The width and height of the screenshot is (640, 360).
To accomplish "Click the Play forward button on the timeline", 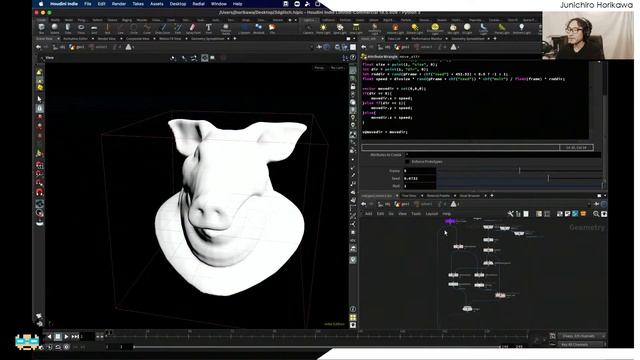I will coord(67,337).
